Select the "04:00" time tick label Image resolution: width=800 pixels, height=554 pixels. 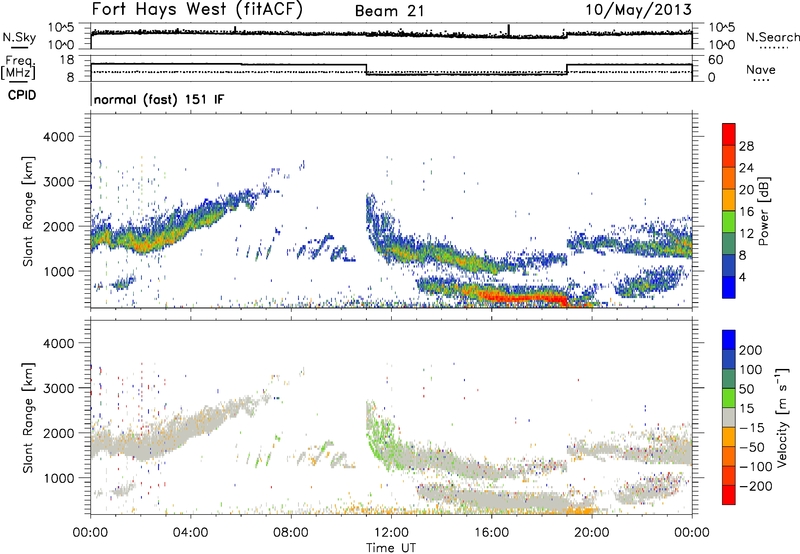(191, 533)
